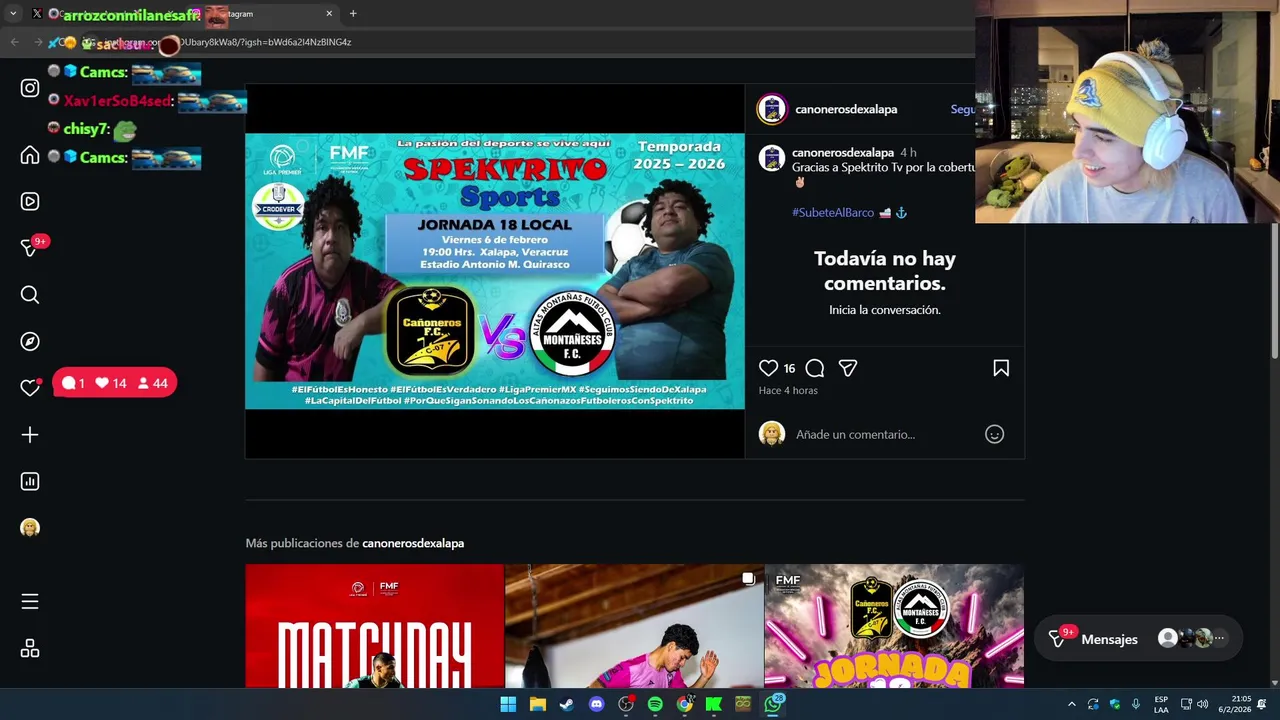Image resolution: width=1280 pixels, height=720 pixels.
Task: Open WhatsApp from the taskbar
Action: click(773, 704)
